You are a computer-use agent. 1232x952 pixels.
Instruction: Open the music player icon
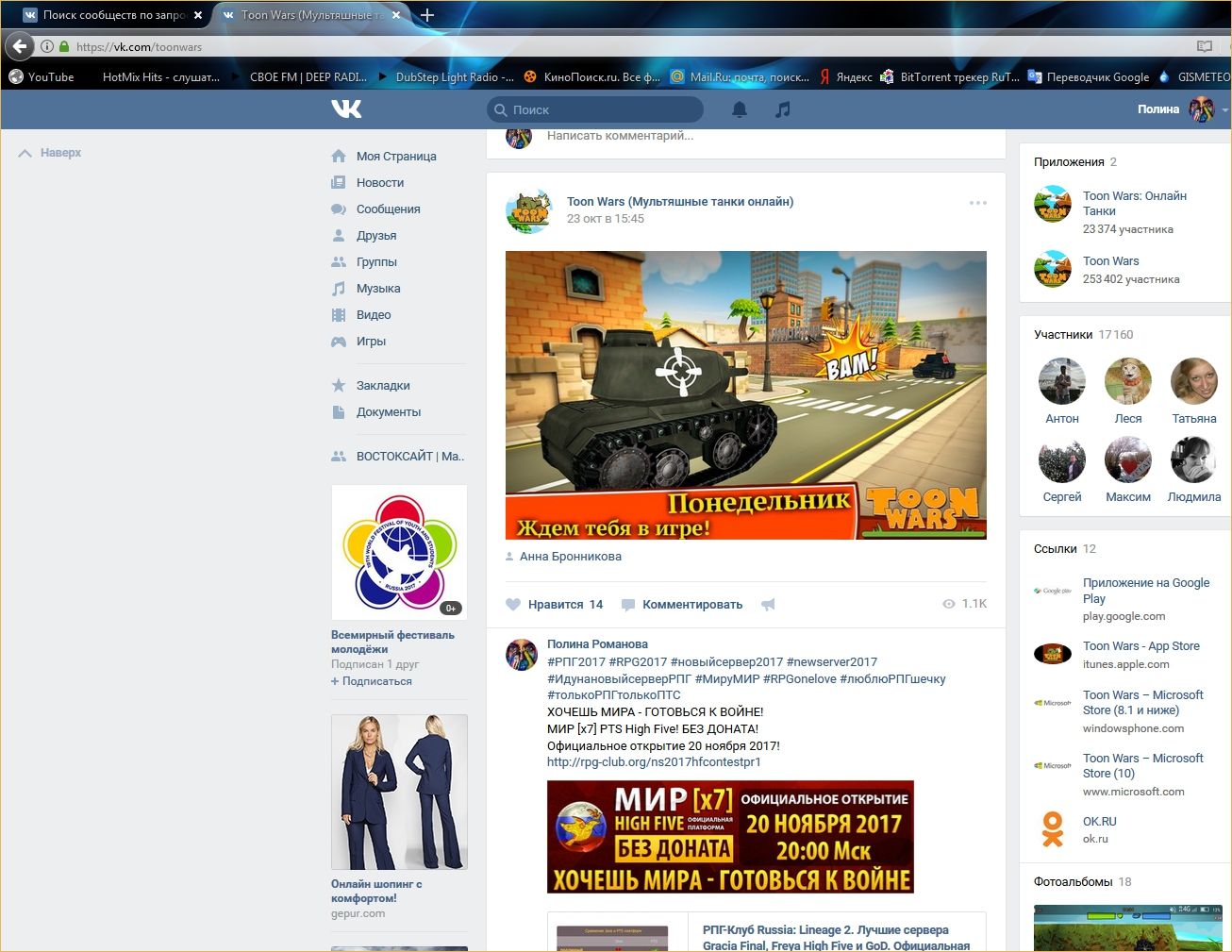pyautogui.click(x=782, y=109)
